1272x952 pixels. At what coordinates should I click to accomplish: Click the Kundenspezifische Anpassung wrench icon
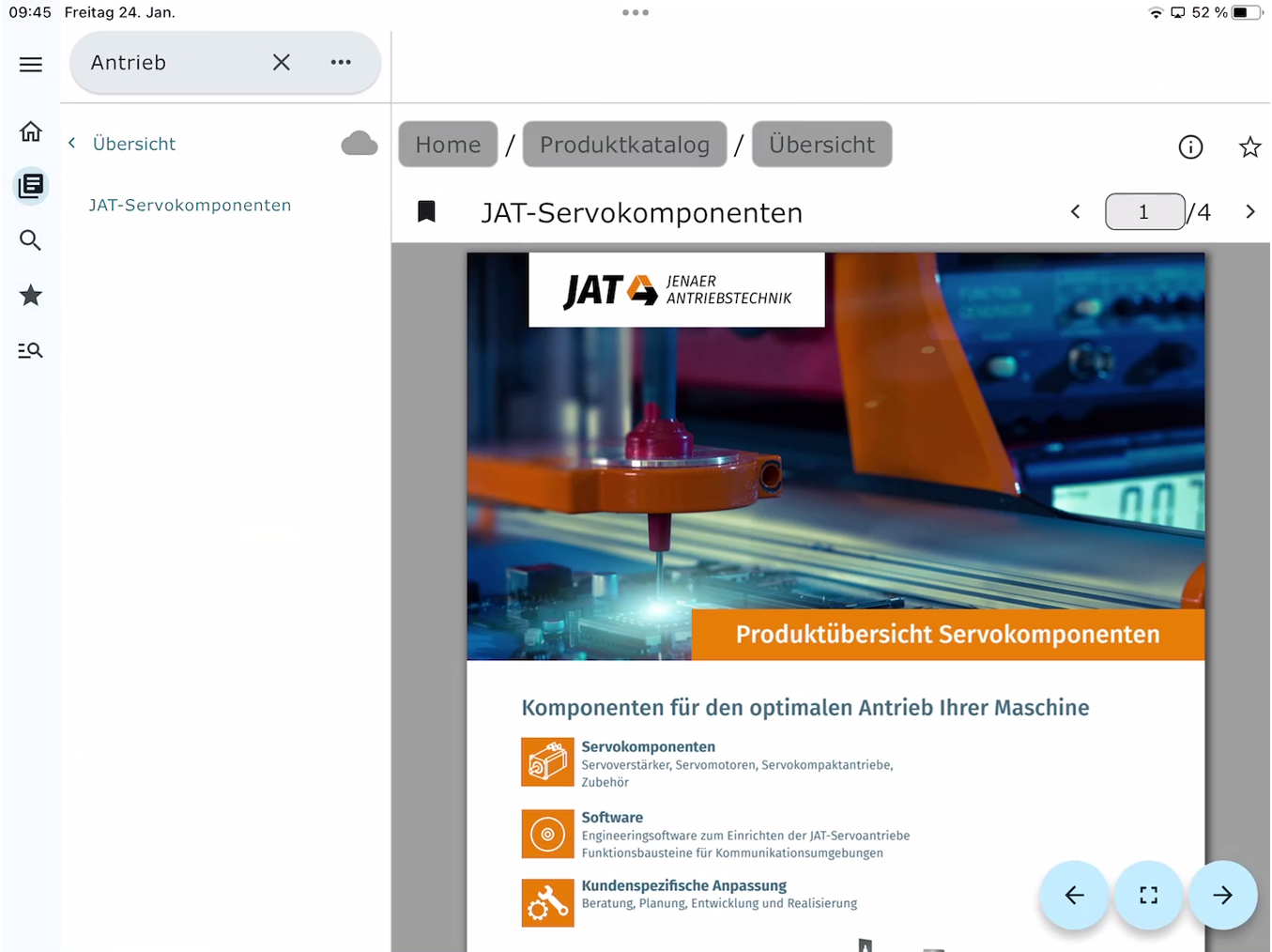(547, 903)
